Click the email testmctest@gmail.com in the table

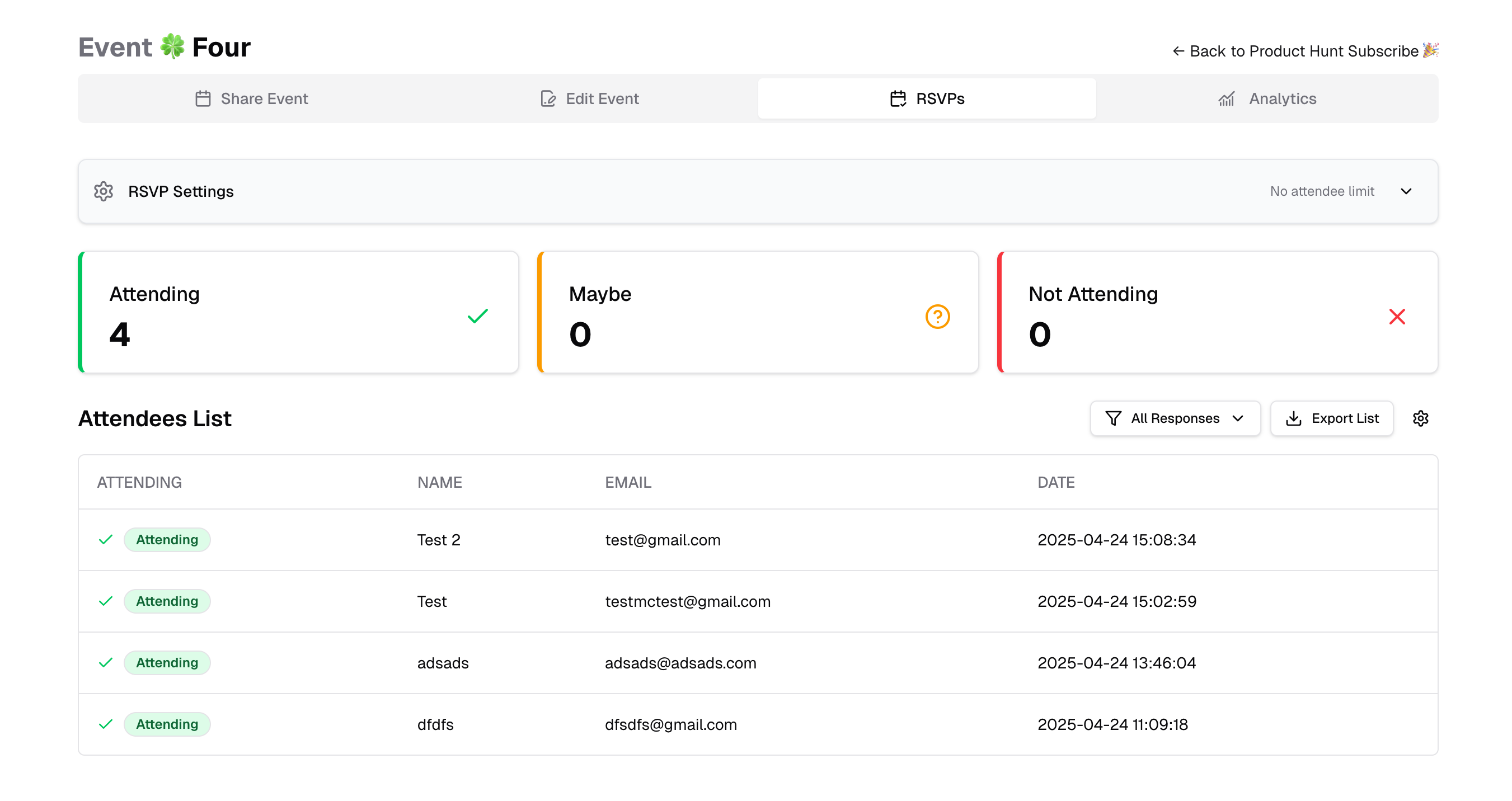(x=687, y=601)
